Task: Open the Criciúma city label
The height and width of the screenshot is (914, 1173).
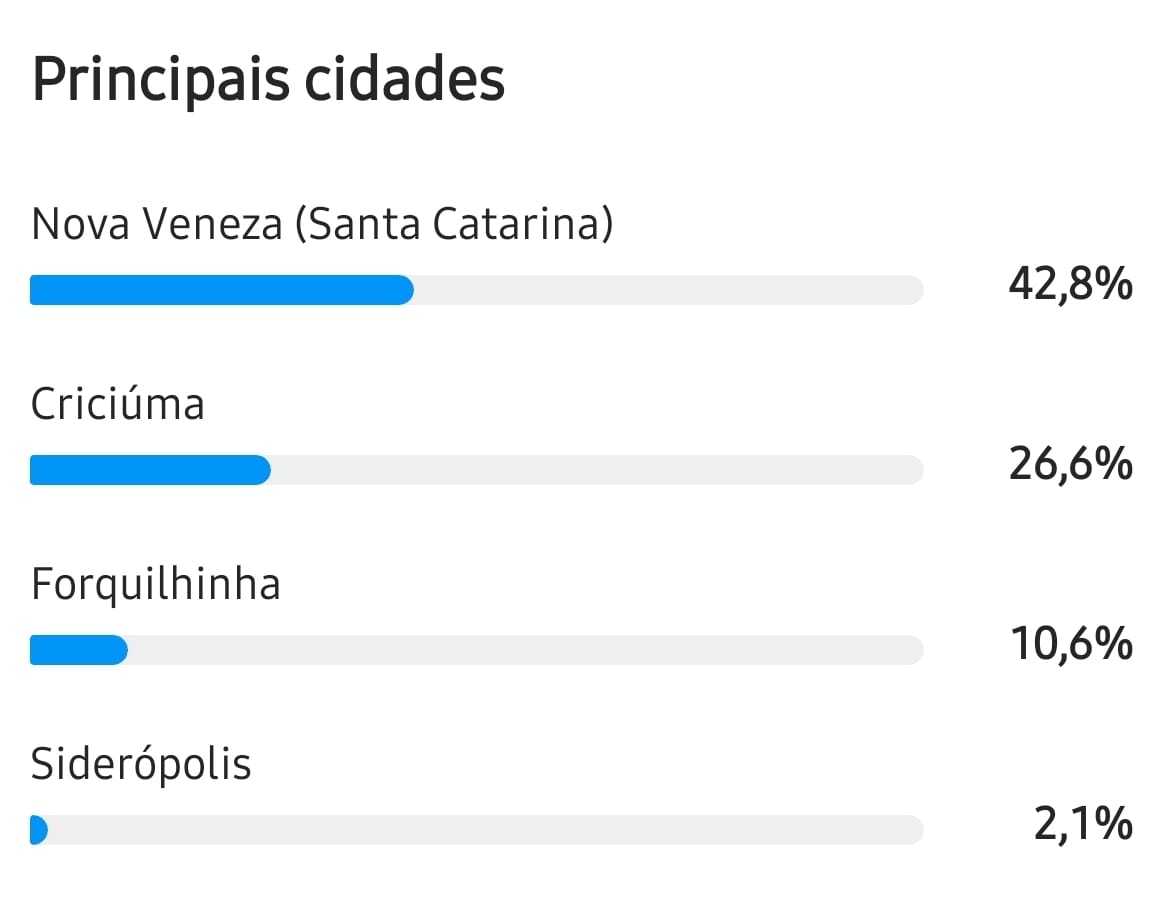Action: tap(117, 404)
